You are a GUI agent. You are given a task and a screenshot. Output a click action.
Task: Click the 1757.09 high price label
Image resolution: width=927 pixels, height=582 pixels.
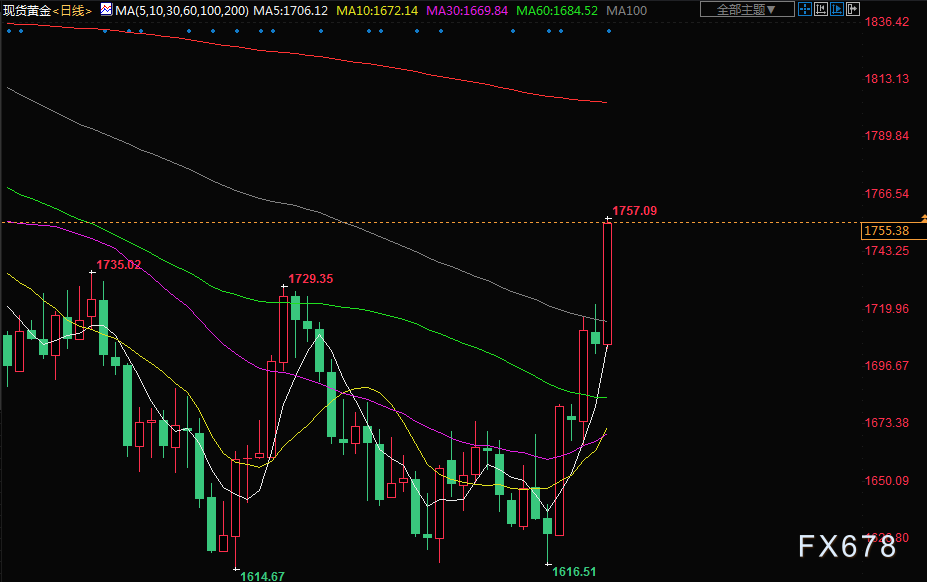634,211
